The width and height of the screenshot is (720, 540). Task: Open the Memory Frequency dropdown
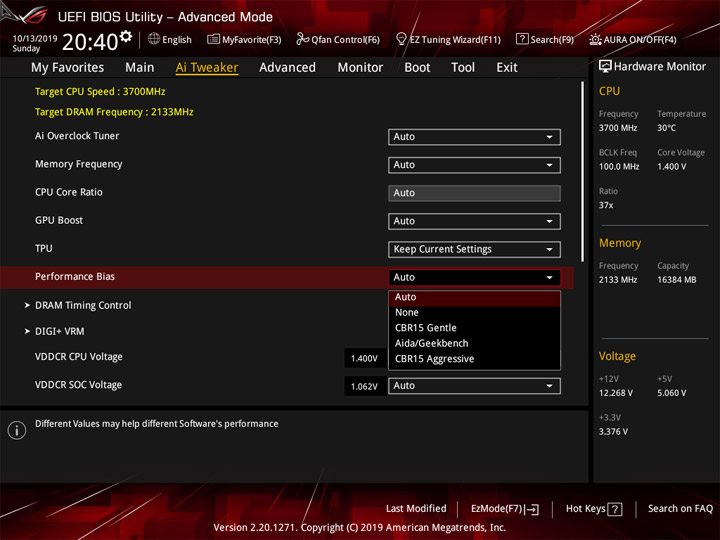(474, 165)
